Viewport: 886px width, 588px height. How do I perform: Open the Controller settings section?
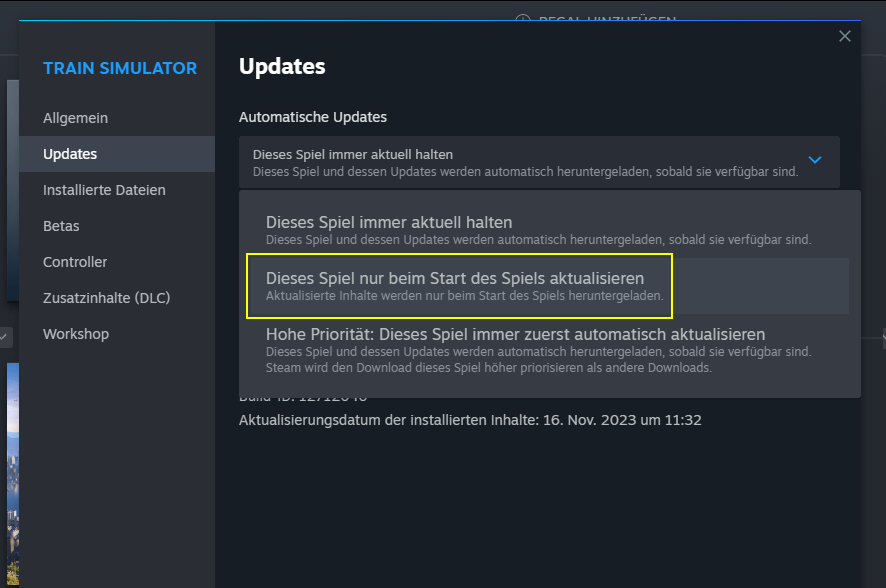click(117, 262)
